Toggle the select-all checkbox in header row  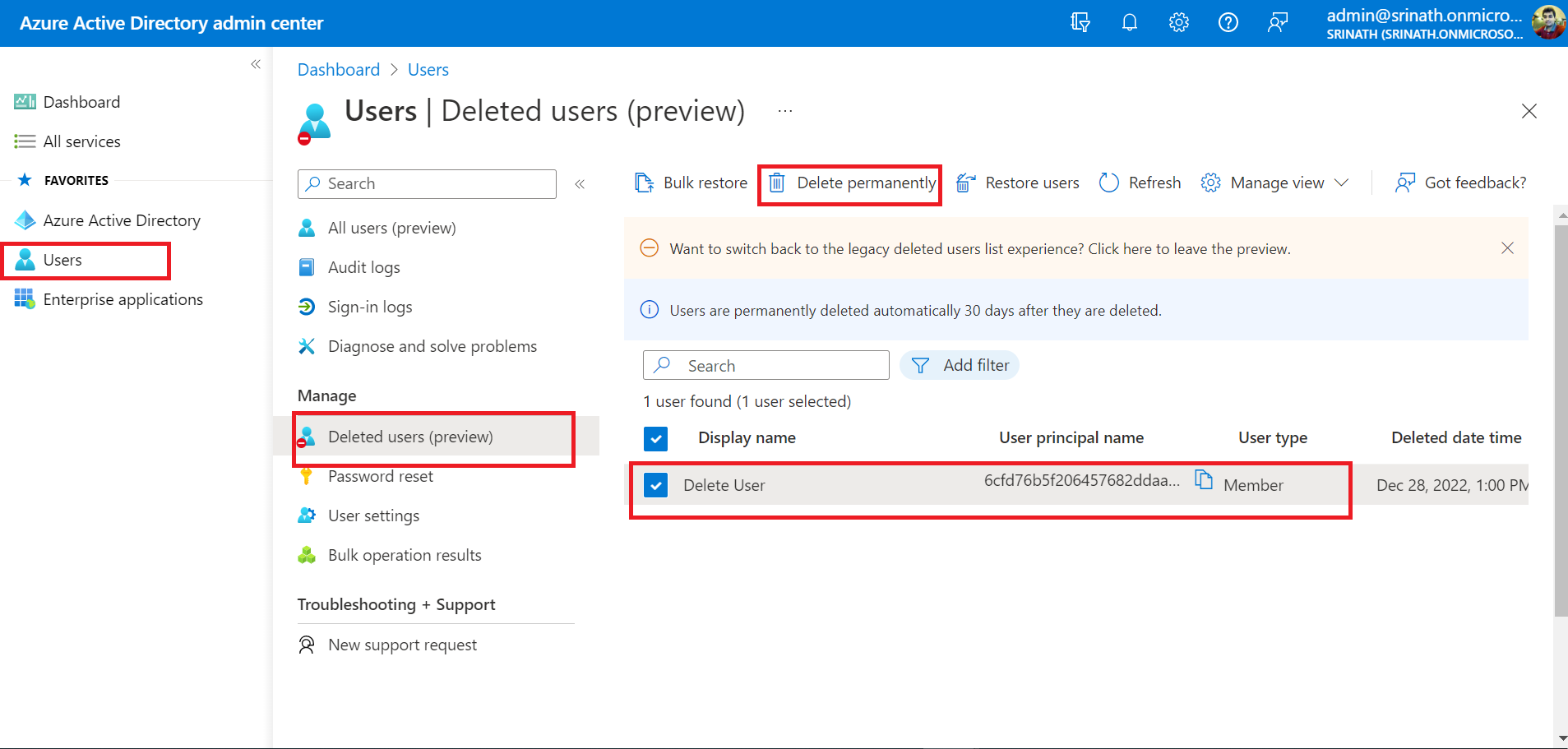tap(655, 439)
